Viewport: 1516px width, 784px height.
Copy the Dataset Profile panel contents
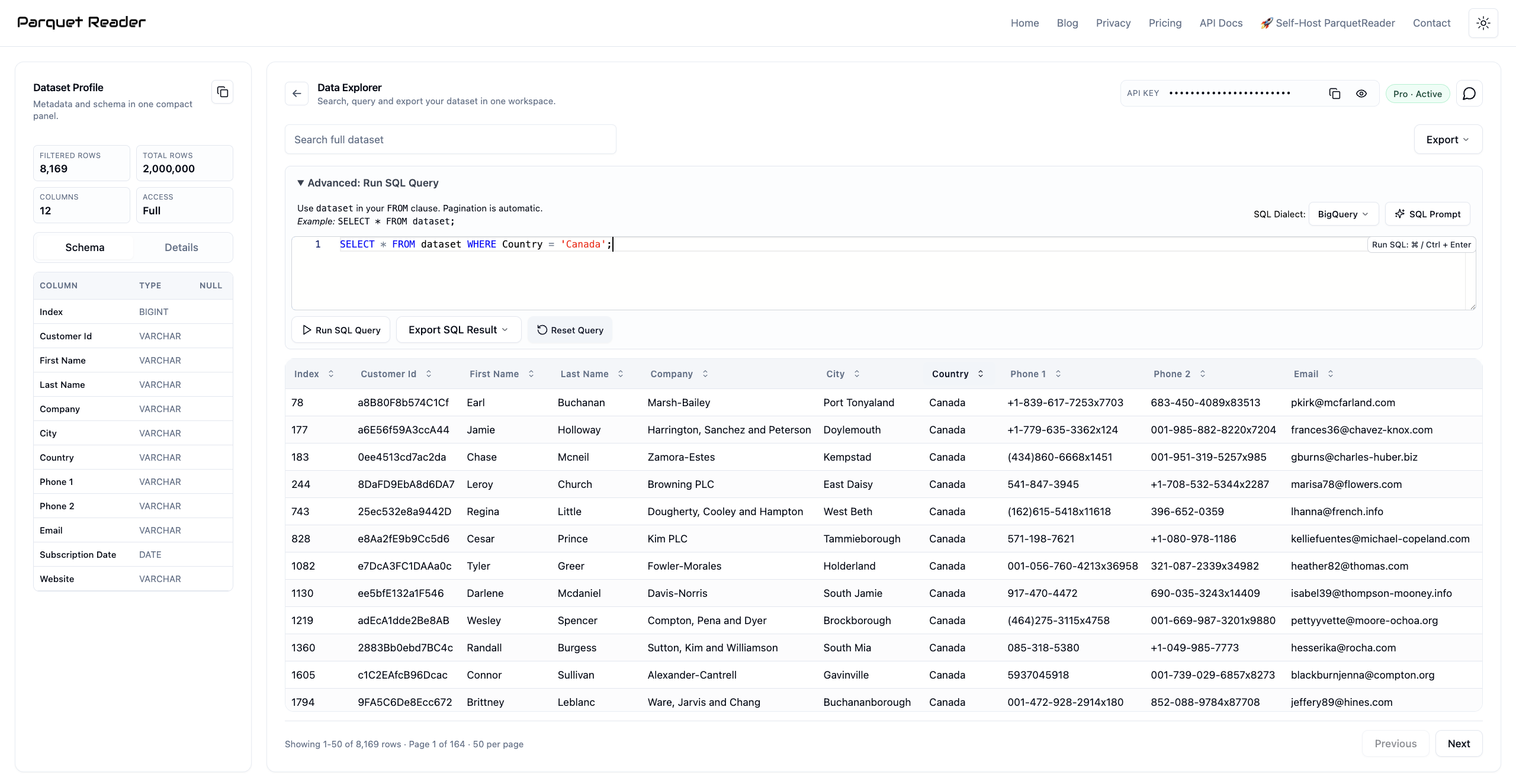[222, 92]
